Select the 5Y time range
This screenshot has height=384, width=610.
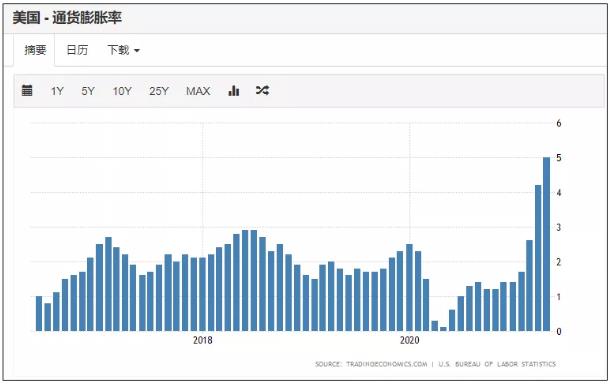pos(88,91)
